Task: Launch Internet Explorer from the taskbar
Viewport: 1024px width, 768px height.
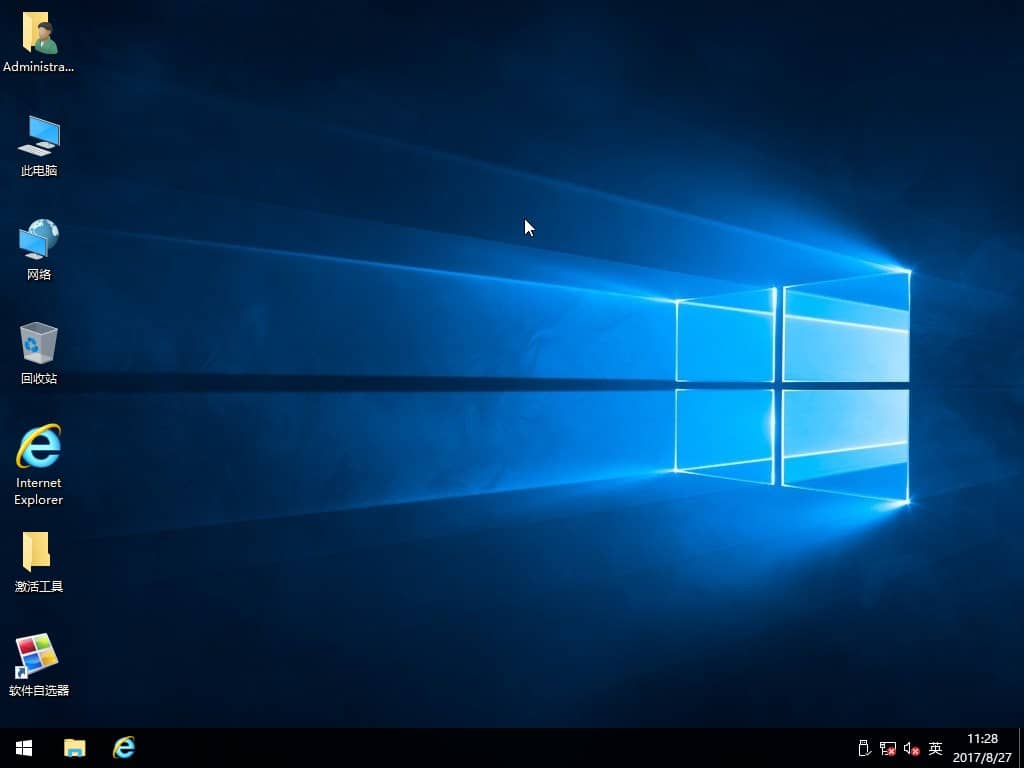Action: pyautogui.click(x=123, y=748)
